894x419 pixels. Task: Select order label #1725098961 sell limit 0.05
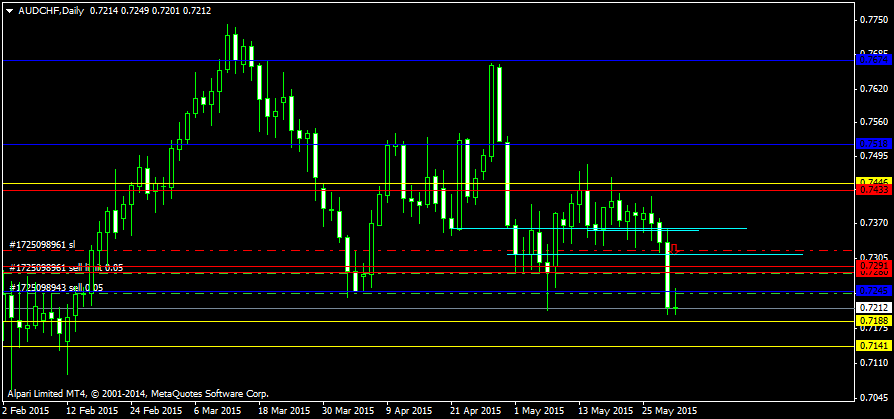point(66,267)
